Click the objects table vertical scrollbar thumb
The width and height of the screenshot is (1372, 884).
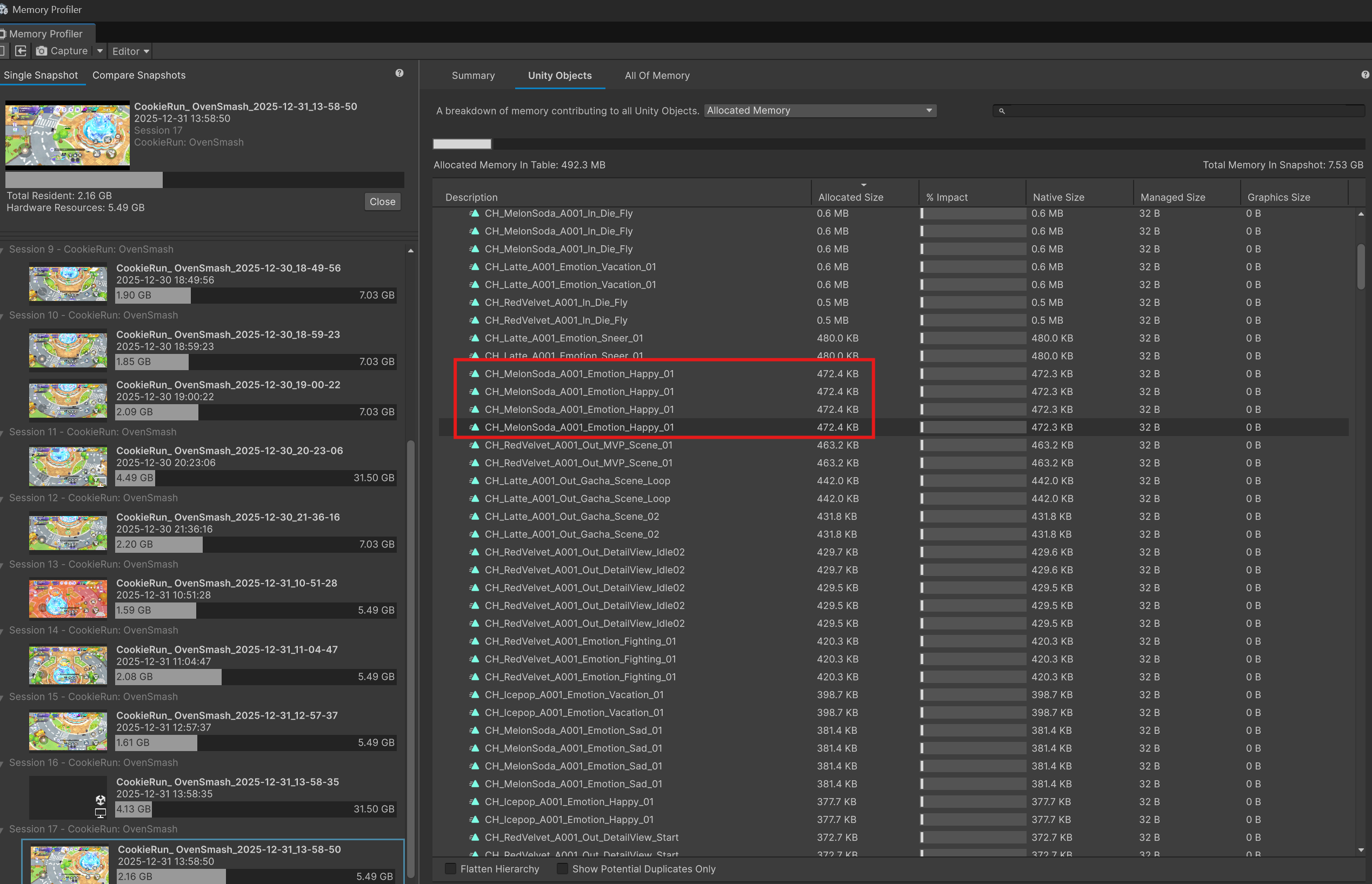click(x=1361, y=267)
